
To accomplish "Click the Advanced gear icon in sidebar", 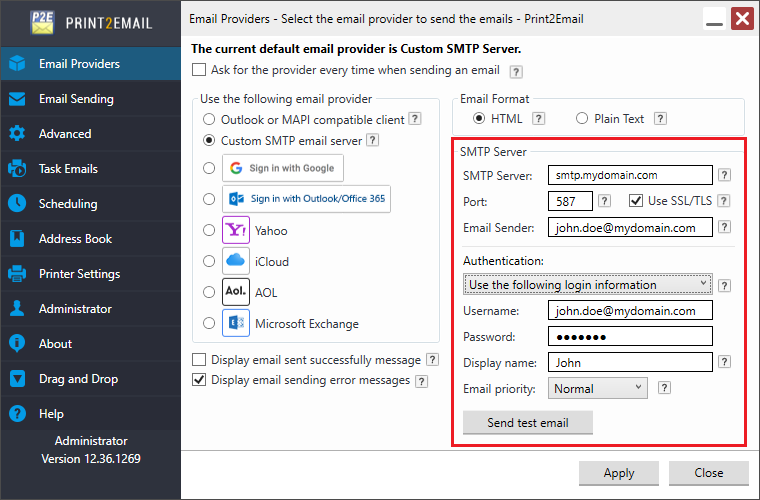I will click(17, 134).
